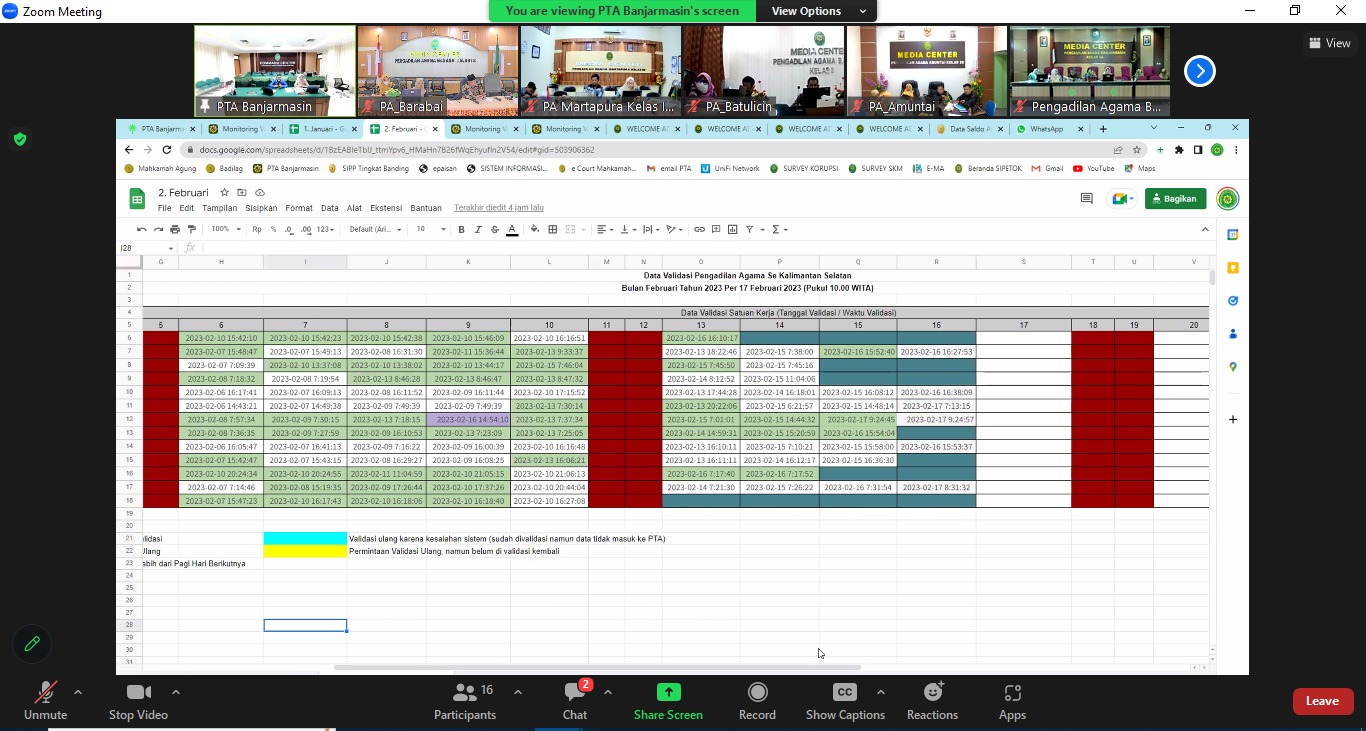
Task: Click the green annotation pencil icon
Action: coord(32,644)
